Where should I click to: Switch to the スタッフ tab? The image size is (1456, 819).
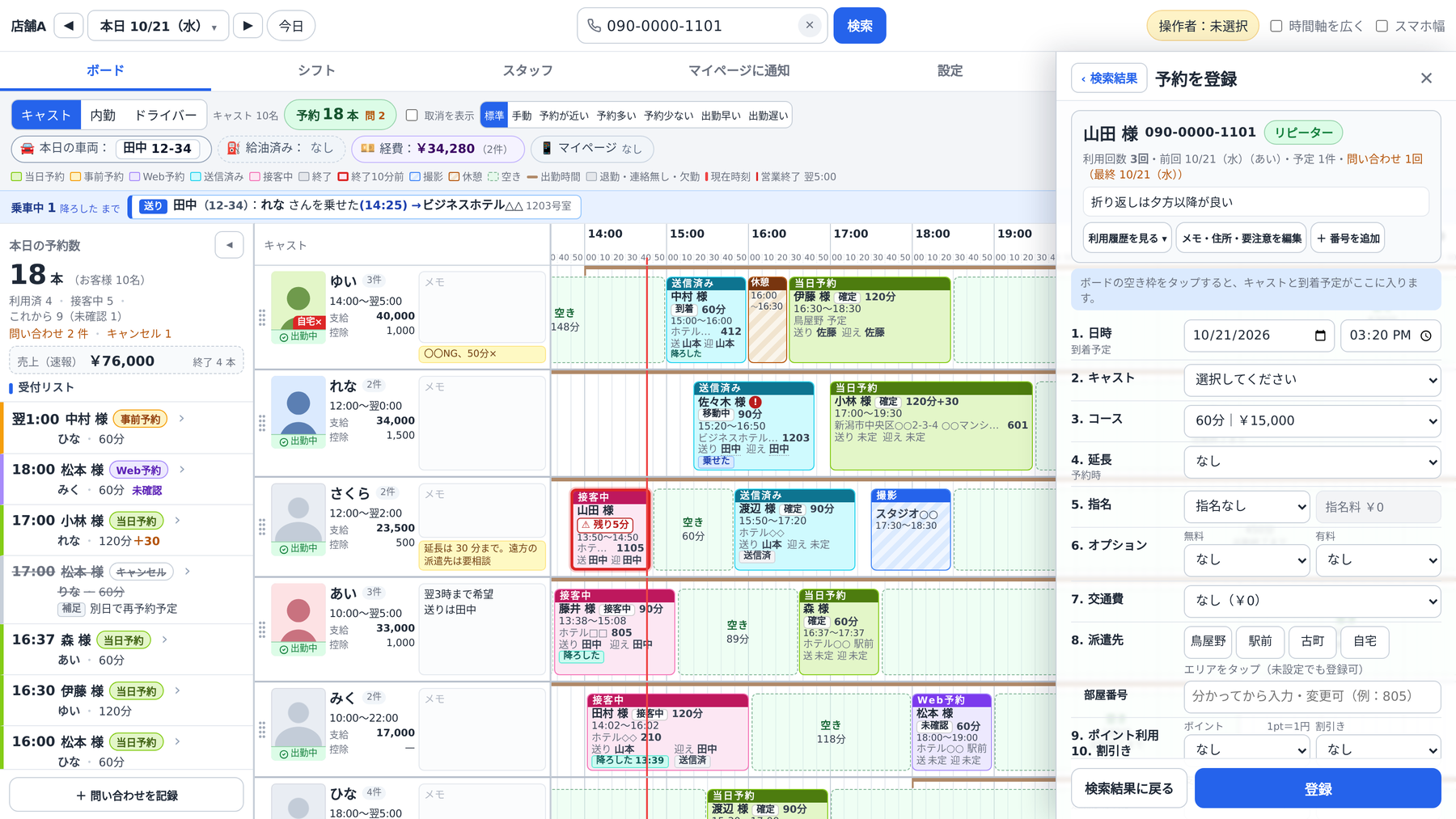[527, 70]
